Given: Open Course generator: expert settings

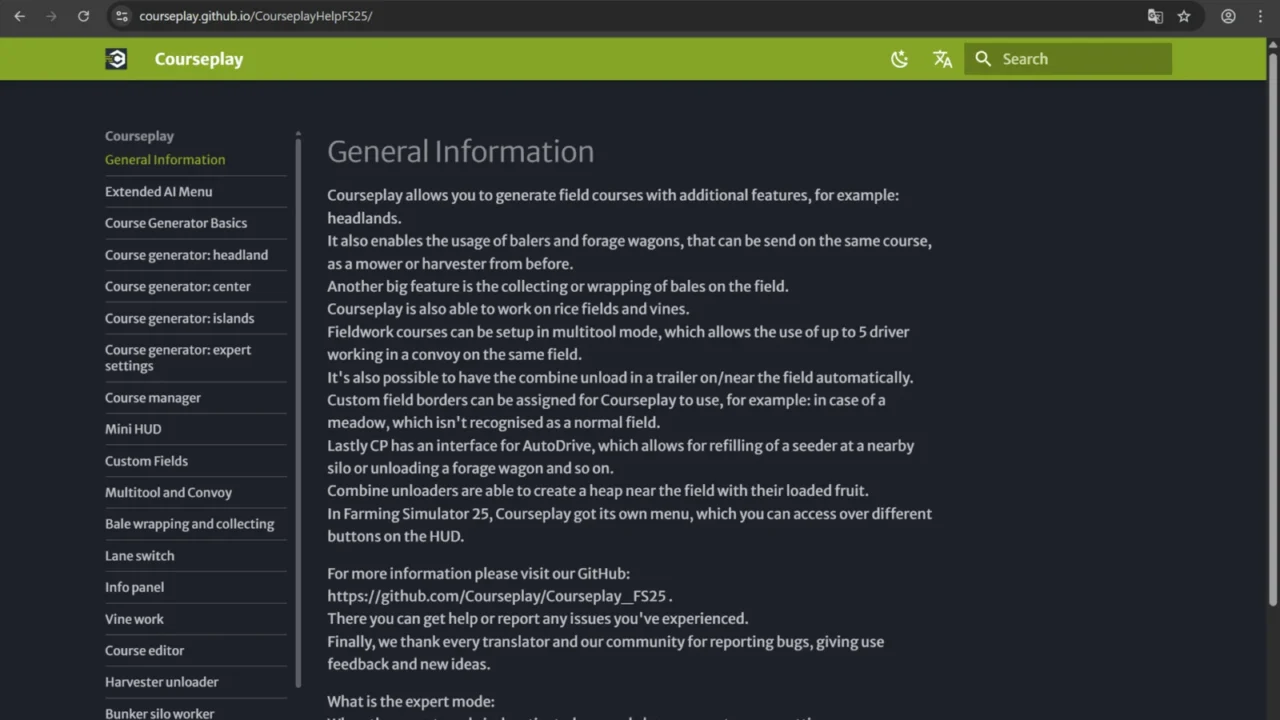Looking at the screenshot, I should pos(178,358).
